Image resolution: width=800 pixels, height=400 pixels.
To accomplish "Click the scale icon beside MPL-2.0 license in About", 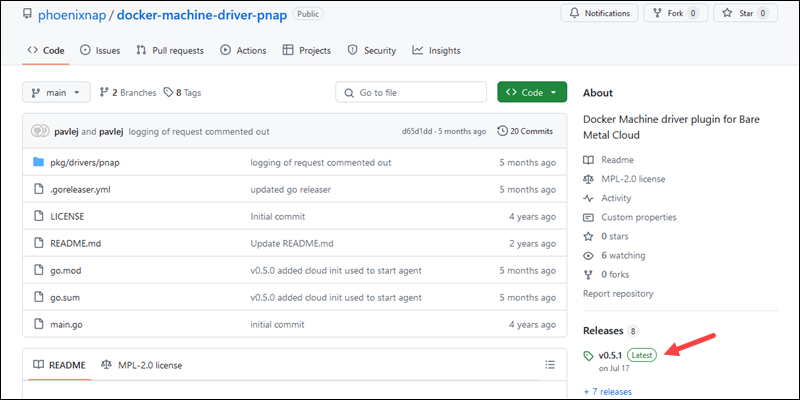I will click(589, 179).
